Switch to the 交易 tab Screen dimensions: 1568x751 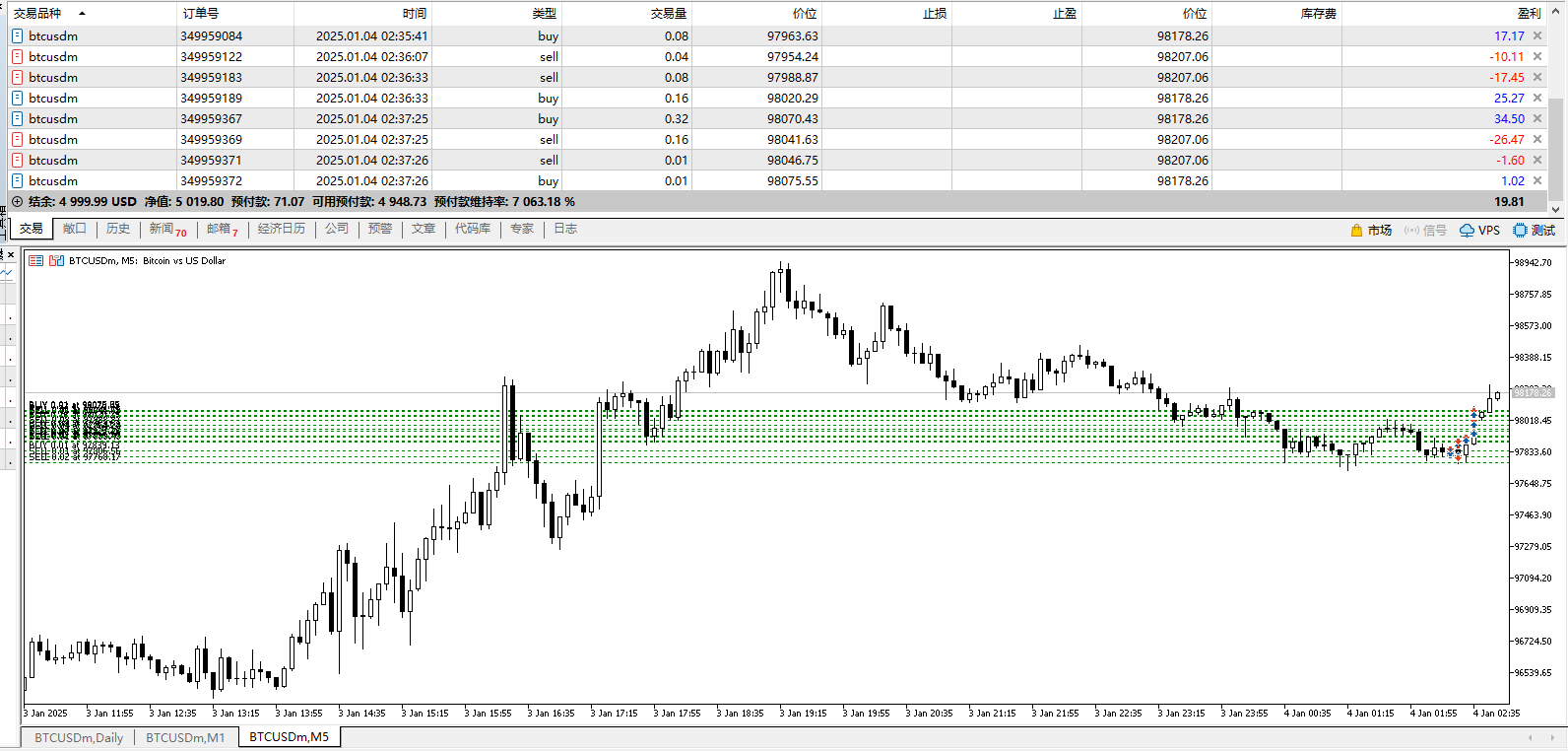coord(32,229)
